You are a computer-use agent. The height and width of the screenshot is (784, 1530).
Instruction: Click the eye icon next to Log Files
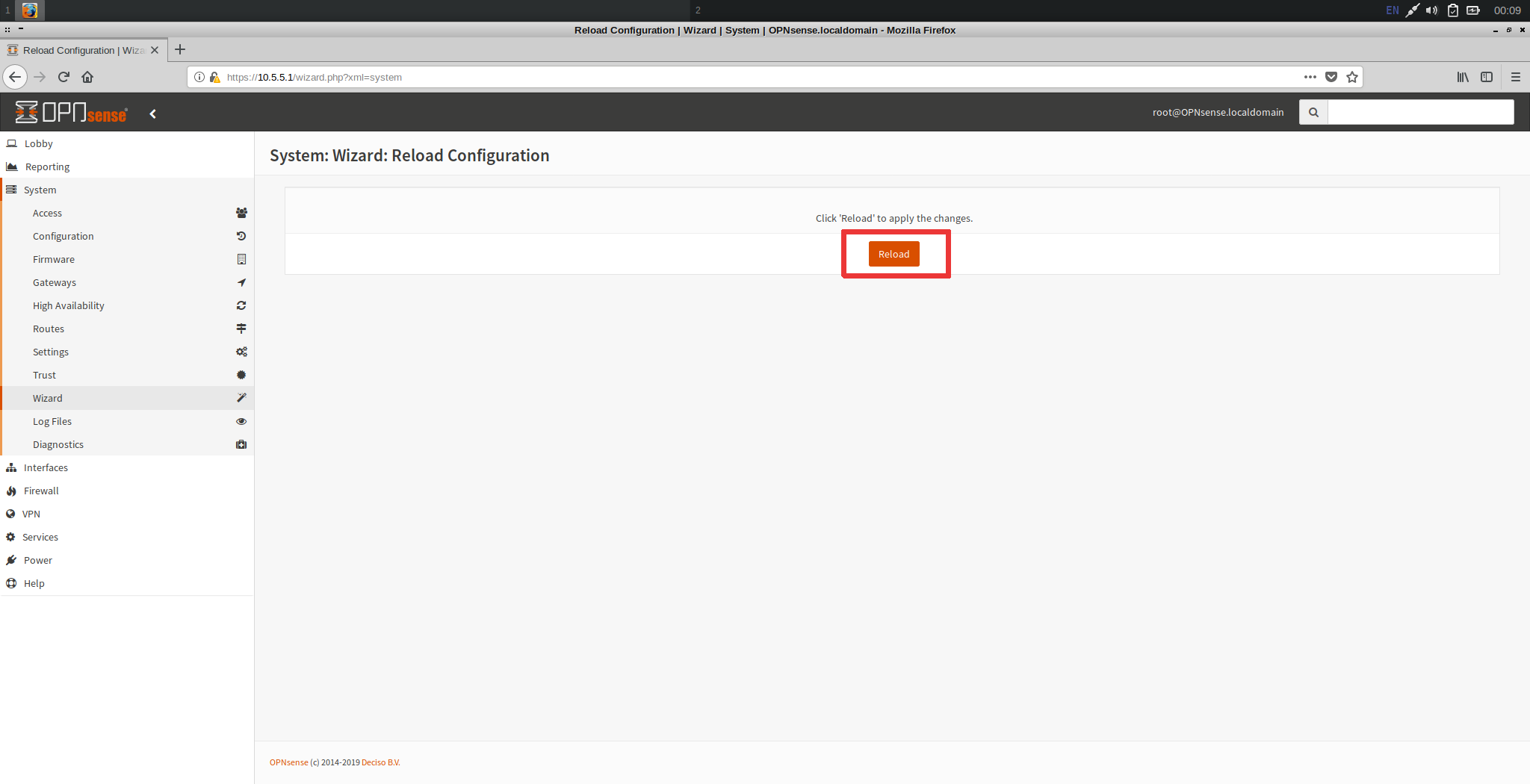pyautogui.click(x=241, y=421)
